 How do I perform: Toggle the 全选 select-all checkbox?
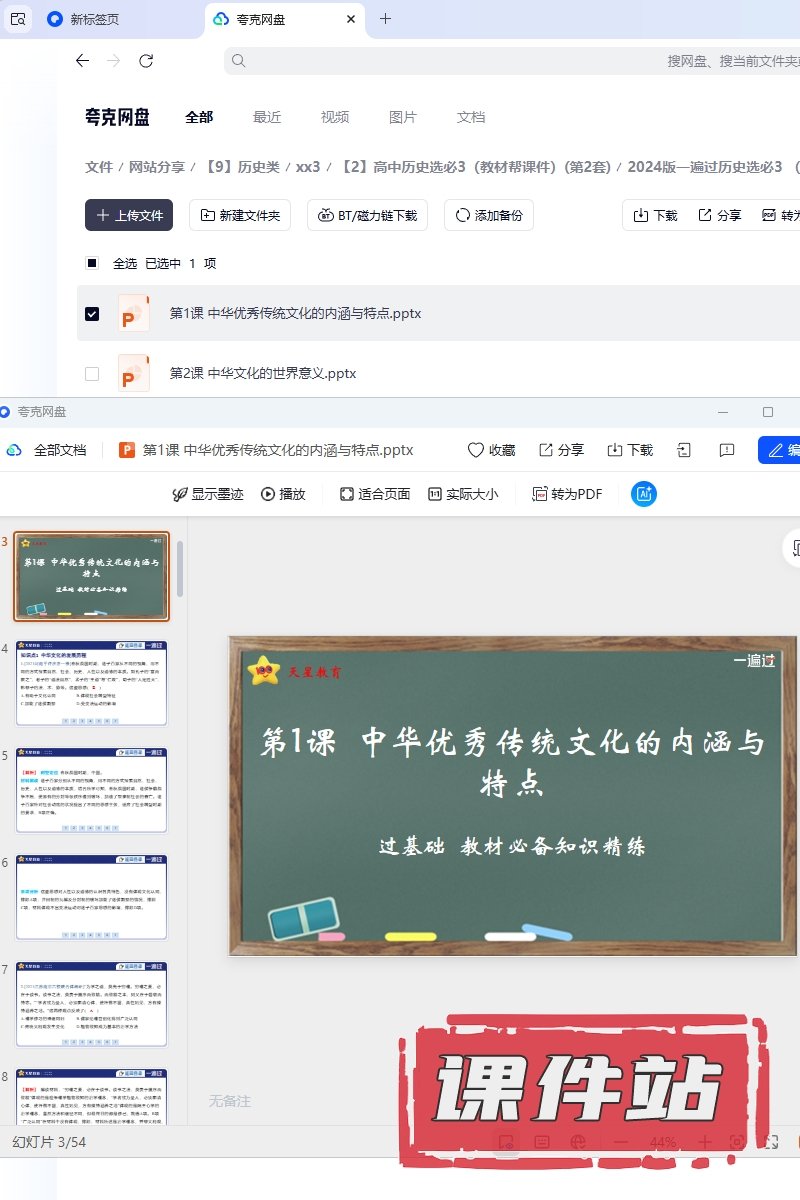coord(92,263)
